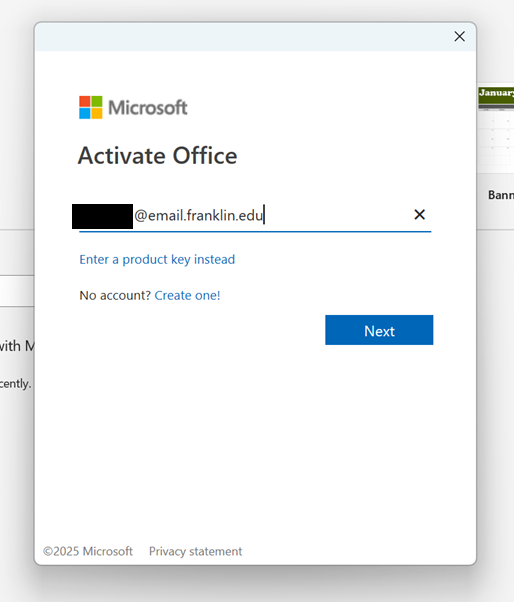Viewport: 514px width, 602px height.
Task: Open the "Enter a product key instead" link
Action: 157,260
